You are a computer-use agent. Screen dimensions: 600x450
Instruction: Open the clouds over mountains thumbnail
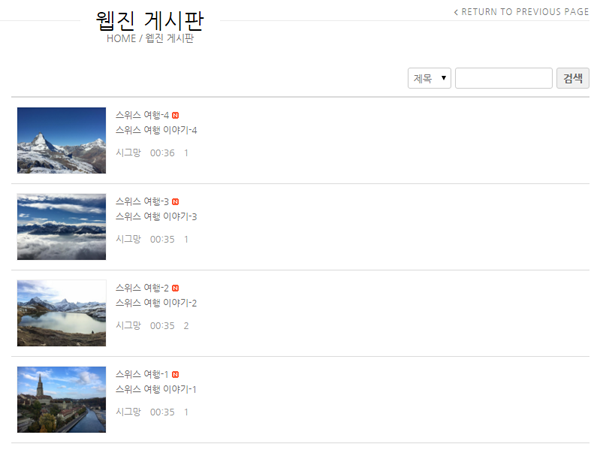coord(62,227)
